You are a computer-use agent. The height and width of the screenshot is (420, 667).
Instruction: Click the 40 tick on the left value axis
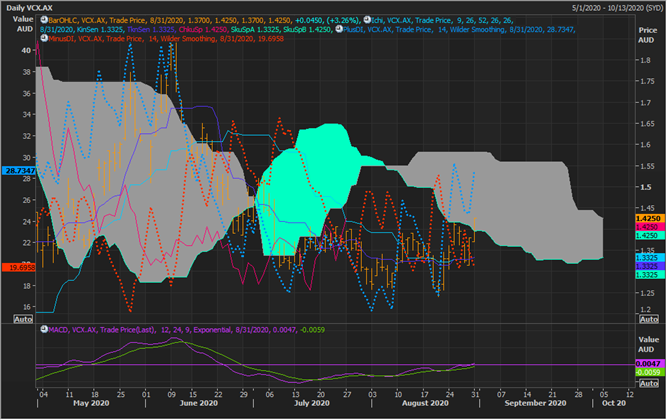(x=26, y=50)
